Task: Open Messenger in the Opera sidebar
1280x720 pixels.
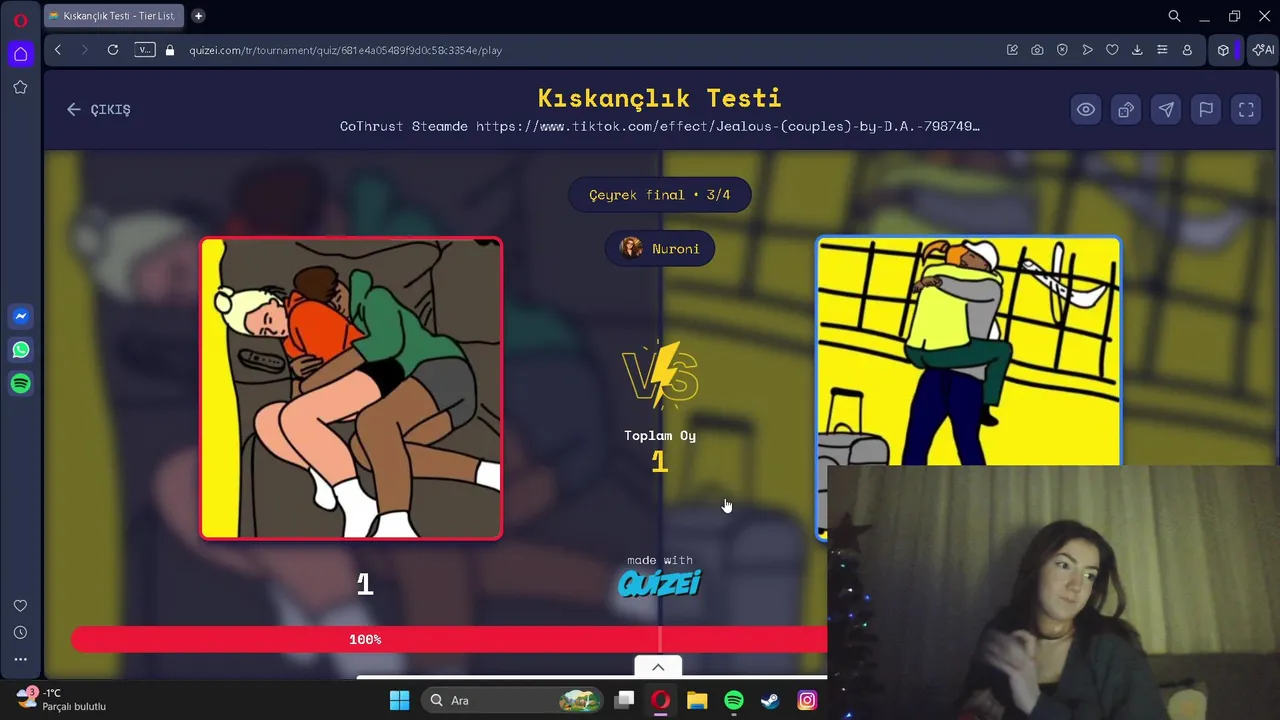Action: click(x=20, y=316)
